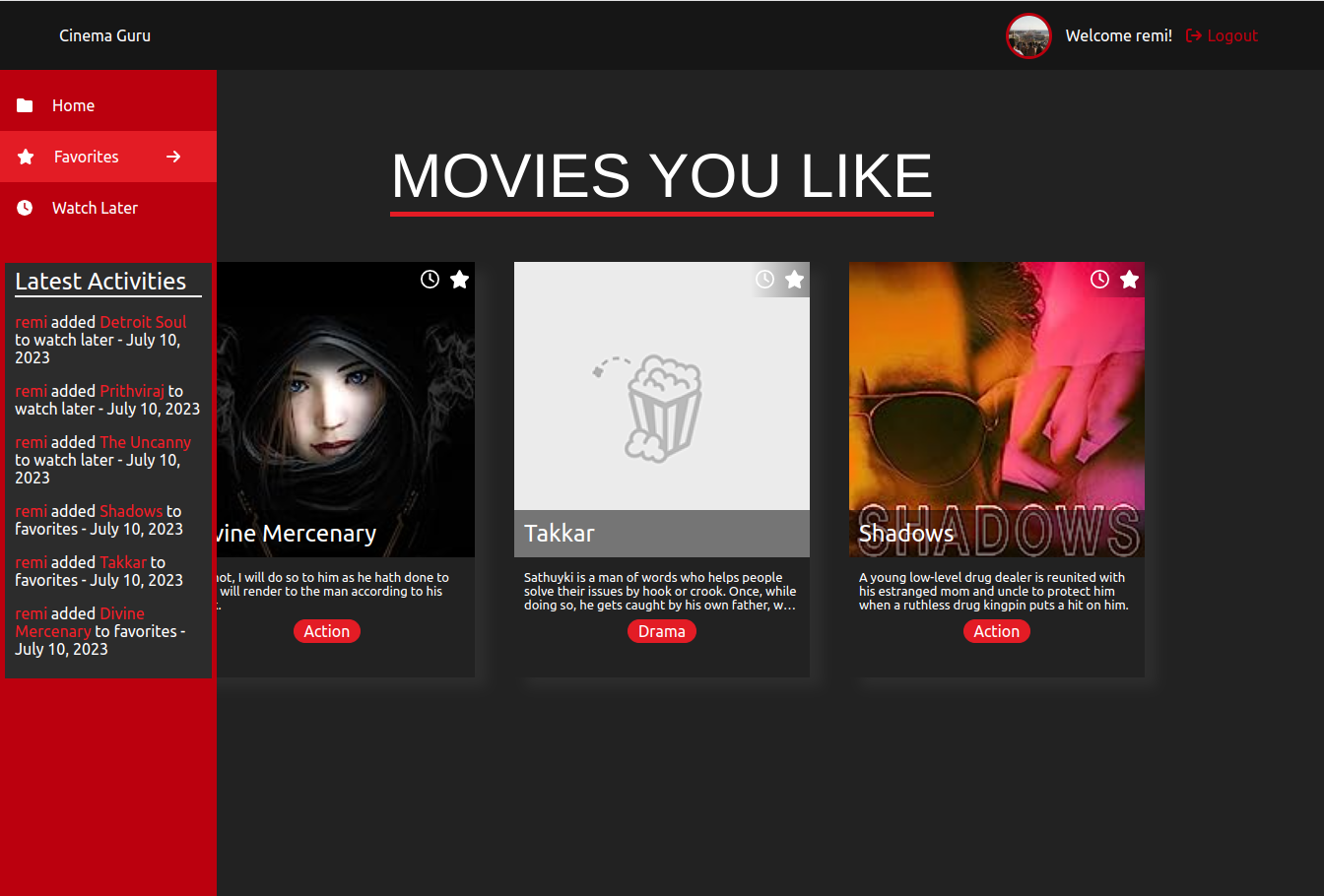Click the star icon on Divine Mercenary card
This screenshot has height=896, width=1324.
click(x=459, y=280)
